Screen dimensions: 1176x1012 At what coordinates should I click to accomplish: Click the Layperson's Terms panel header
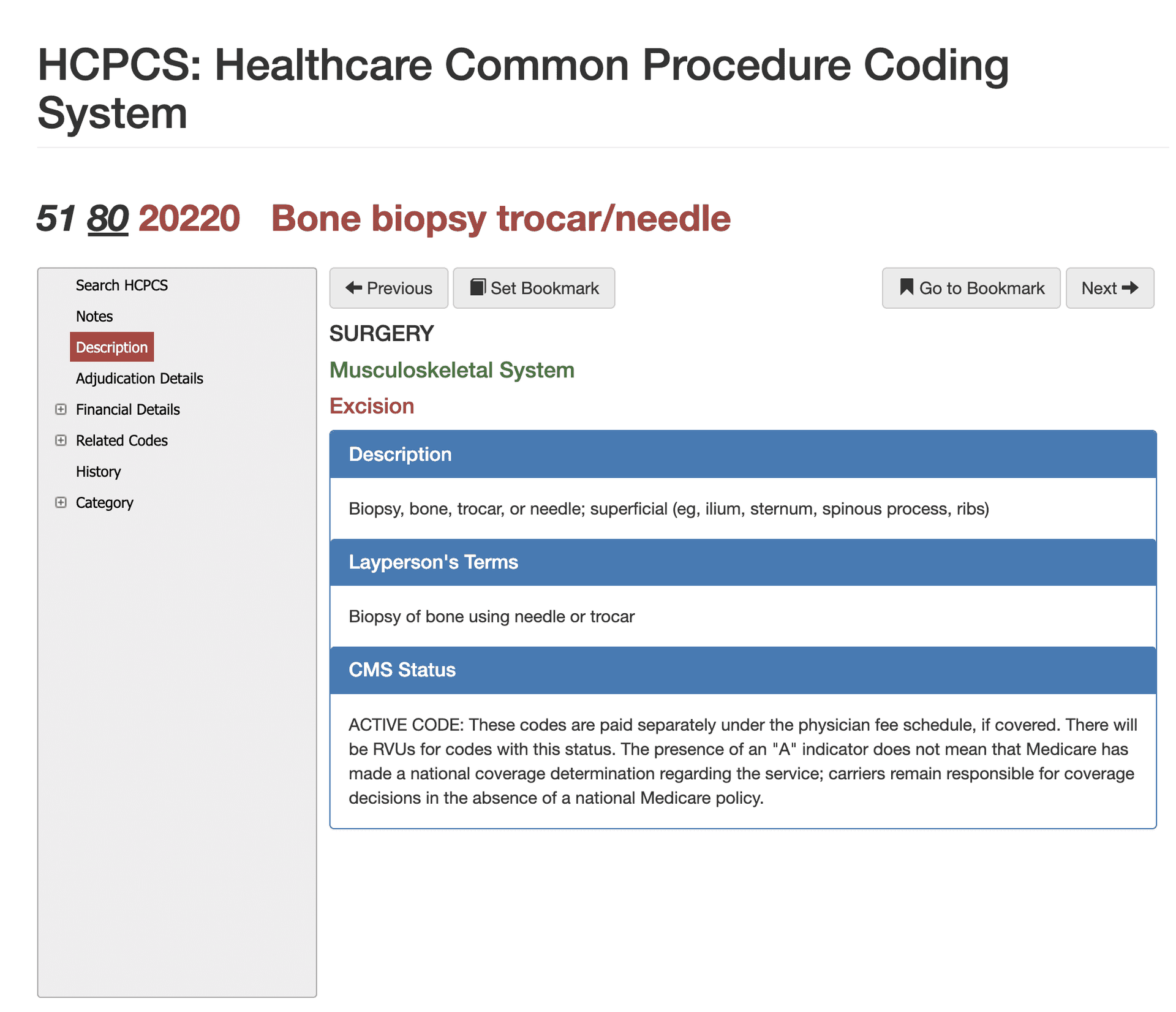742,562
